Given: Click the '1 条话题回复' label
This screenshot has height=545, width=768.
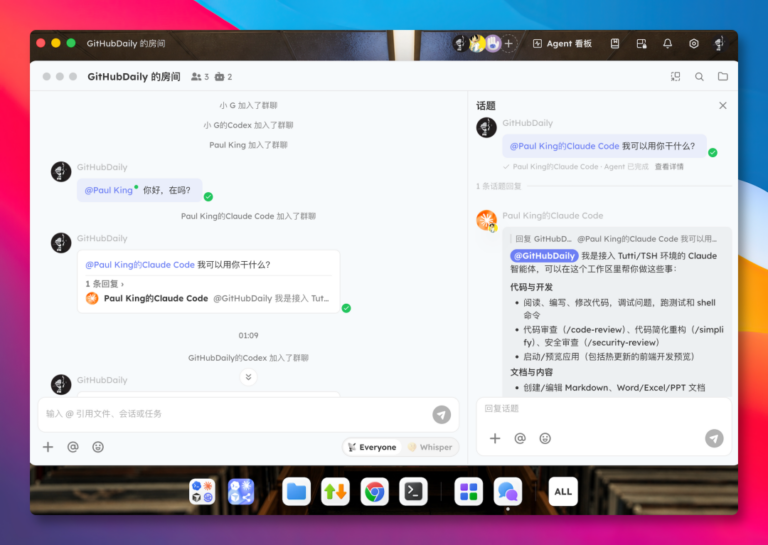Looking at the screenshot, I should [499, 186].
